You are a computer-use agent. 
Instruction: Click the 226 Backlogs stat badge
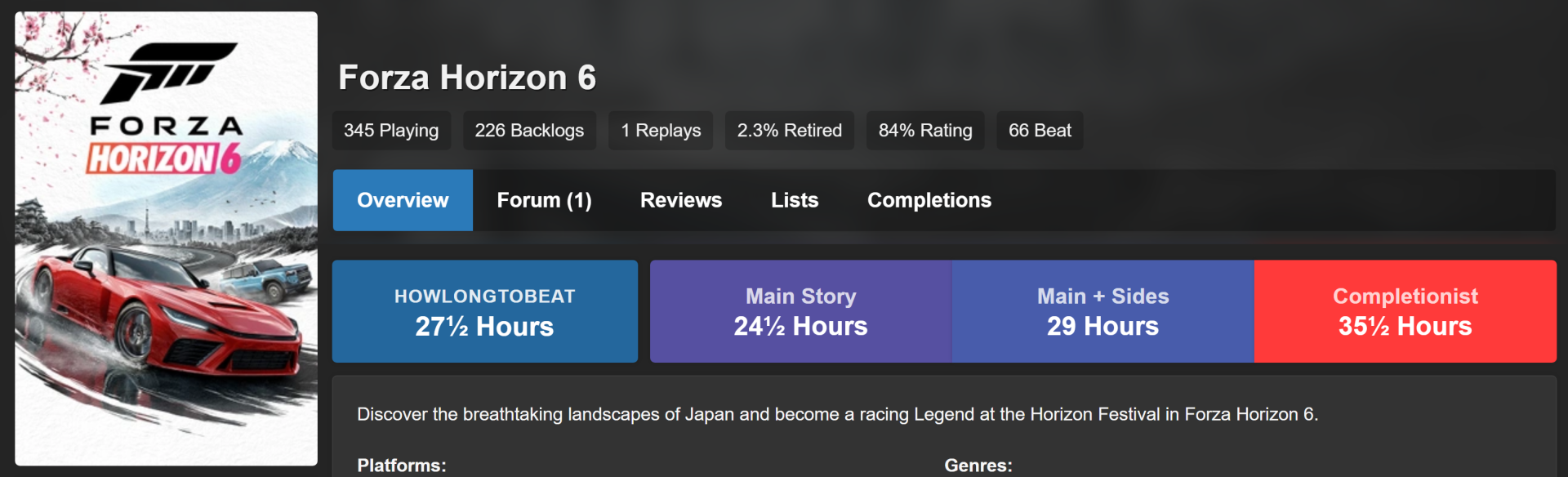click(529, 131)
